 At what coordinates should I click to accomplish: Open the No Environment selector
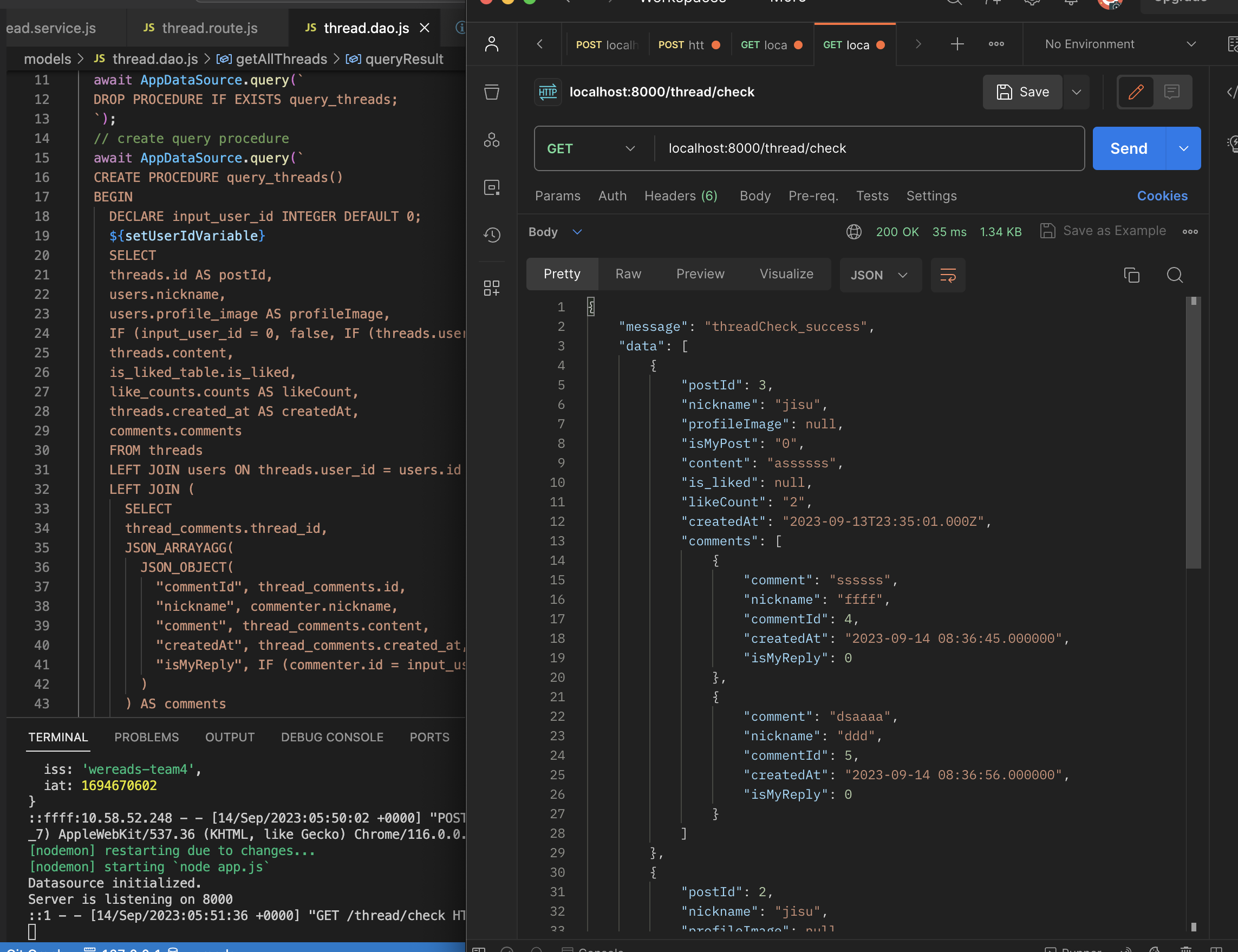pyautogui.click(x=1120, y=44)
